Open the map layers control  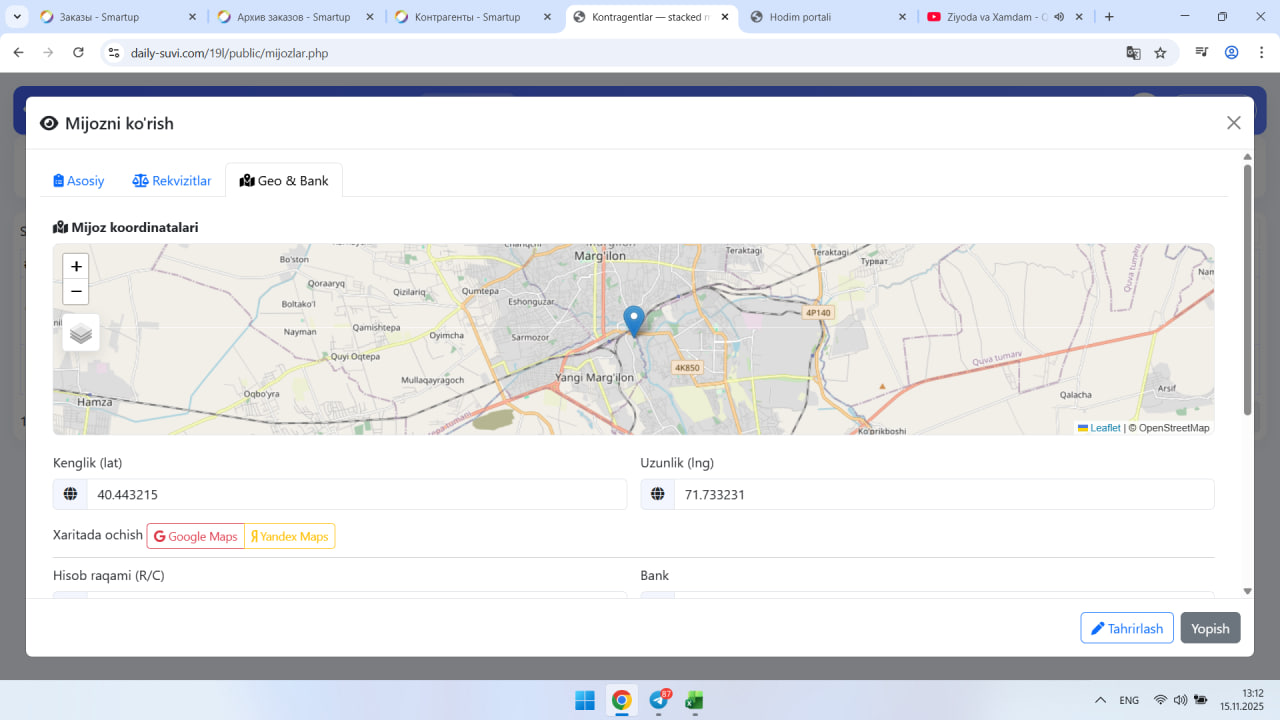pos(81,333)
